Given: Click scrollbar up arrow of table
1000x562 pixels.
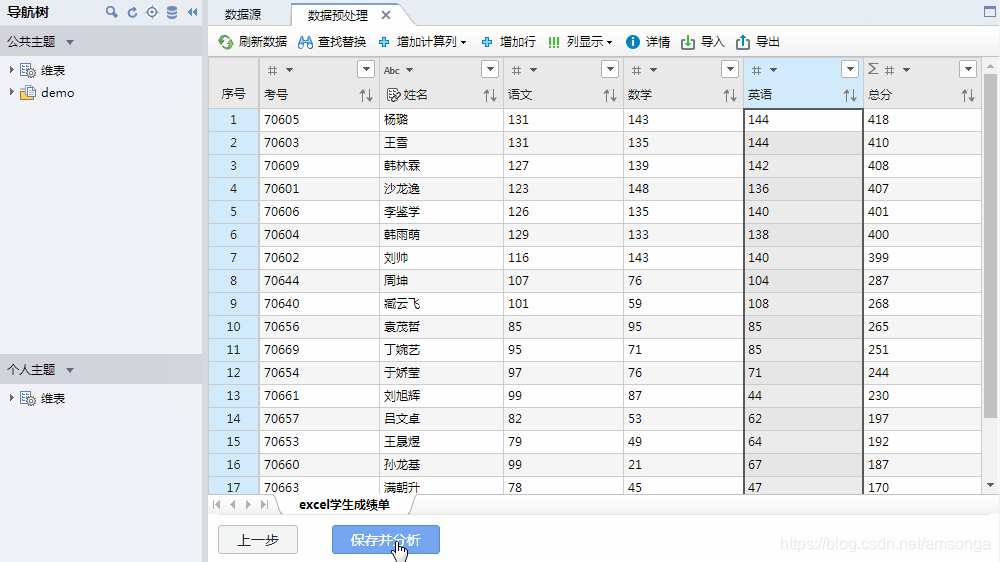Looking at the screenshot, I should 990,66.
